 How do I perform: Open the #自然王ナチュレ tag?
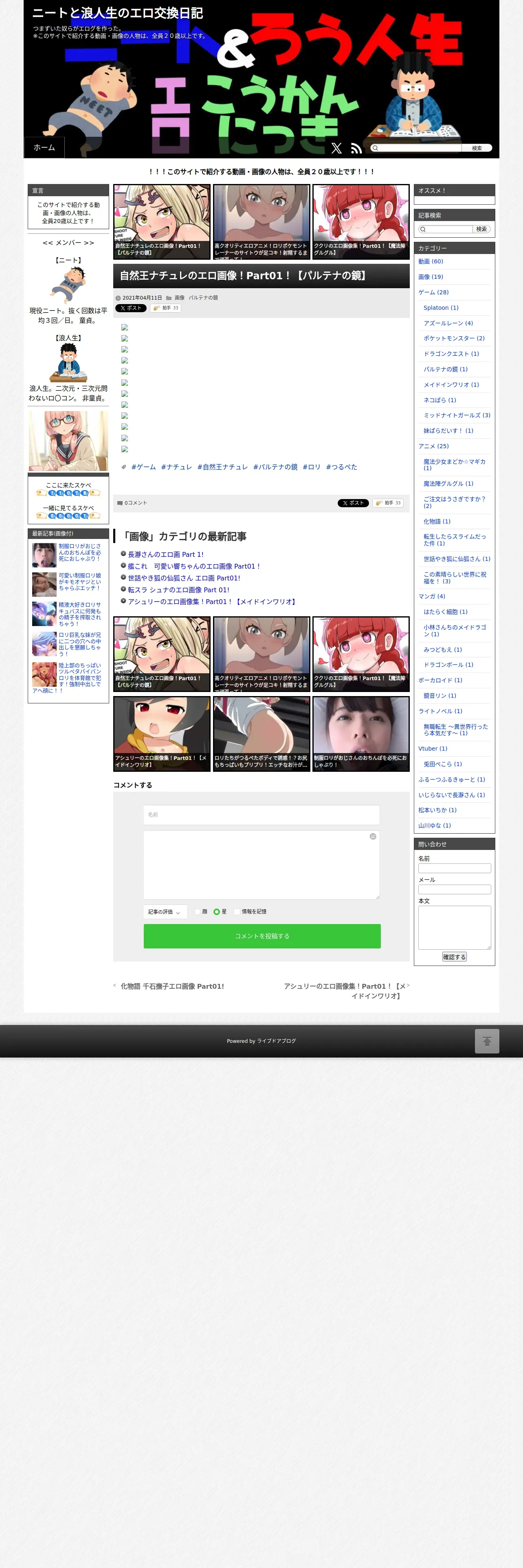pyautogui.click(x=222, y=467)
